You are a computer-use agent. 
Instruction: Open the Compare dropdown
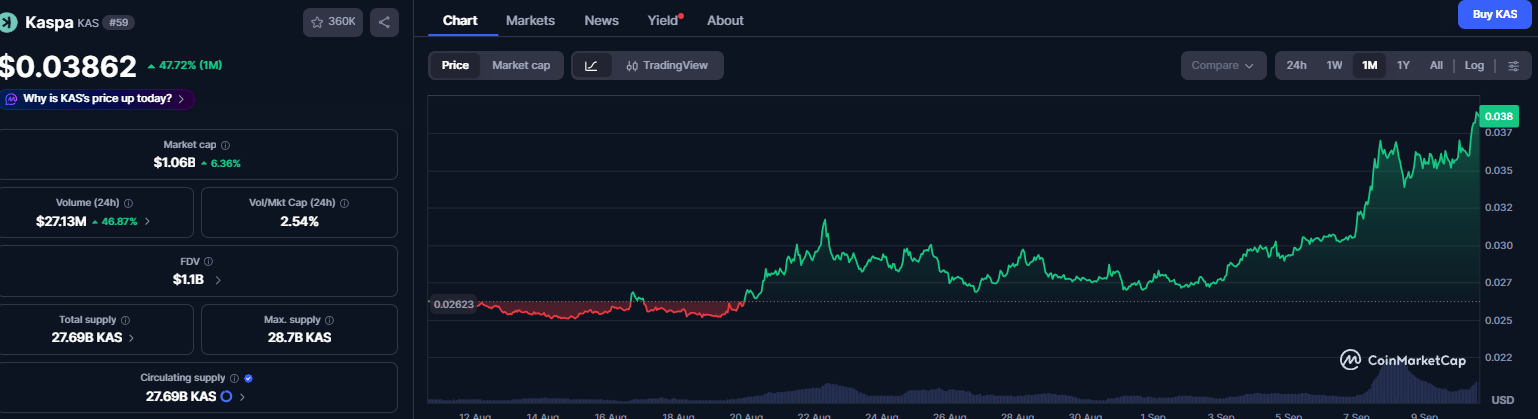tap(1223, 65)
